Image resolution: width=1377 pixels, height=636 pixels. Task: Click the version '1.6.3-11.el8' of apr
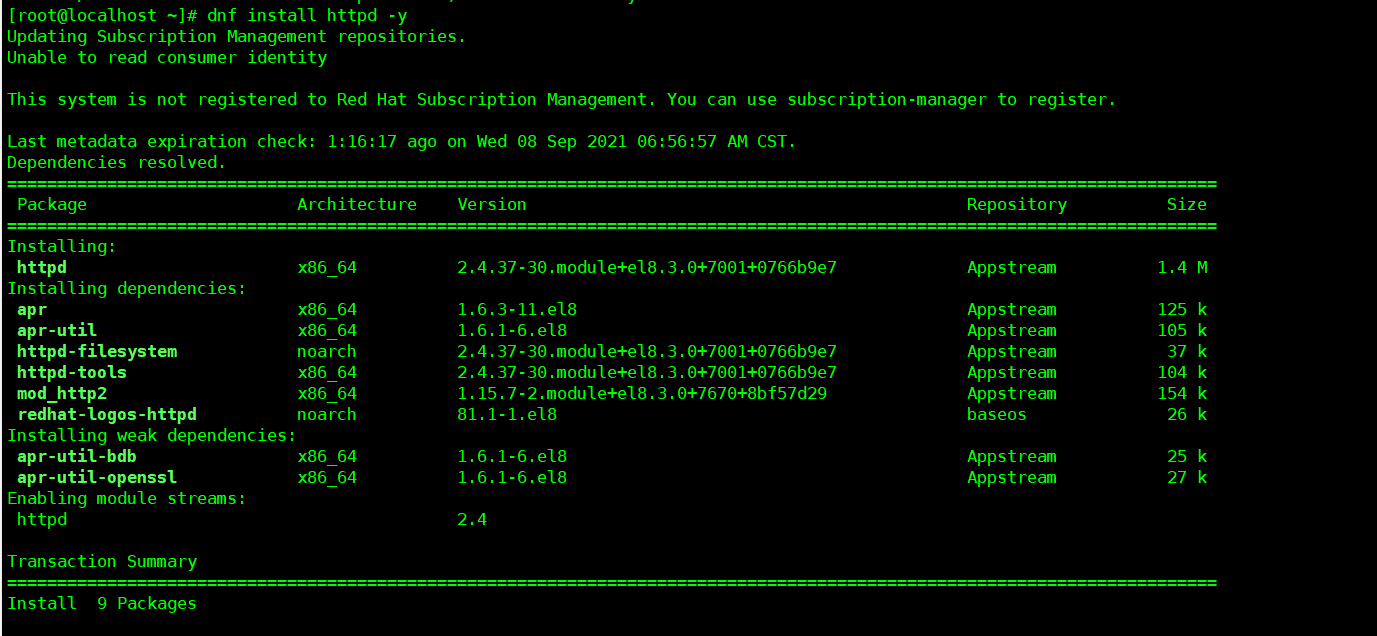point(517,310)
